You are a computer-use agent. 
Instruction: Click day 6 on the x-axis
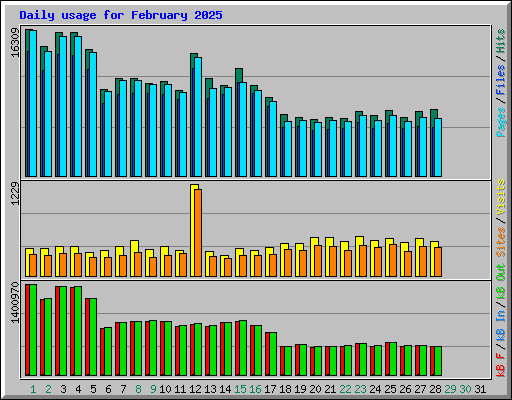[x=108, y=389]
